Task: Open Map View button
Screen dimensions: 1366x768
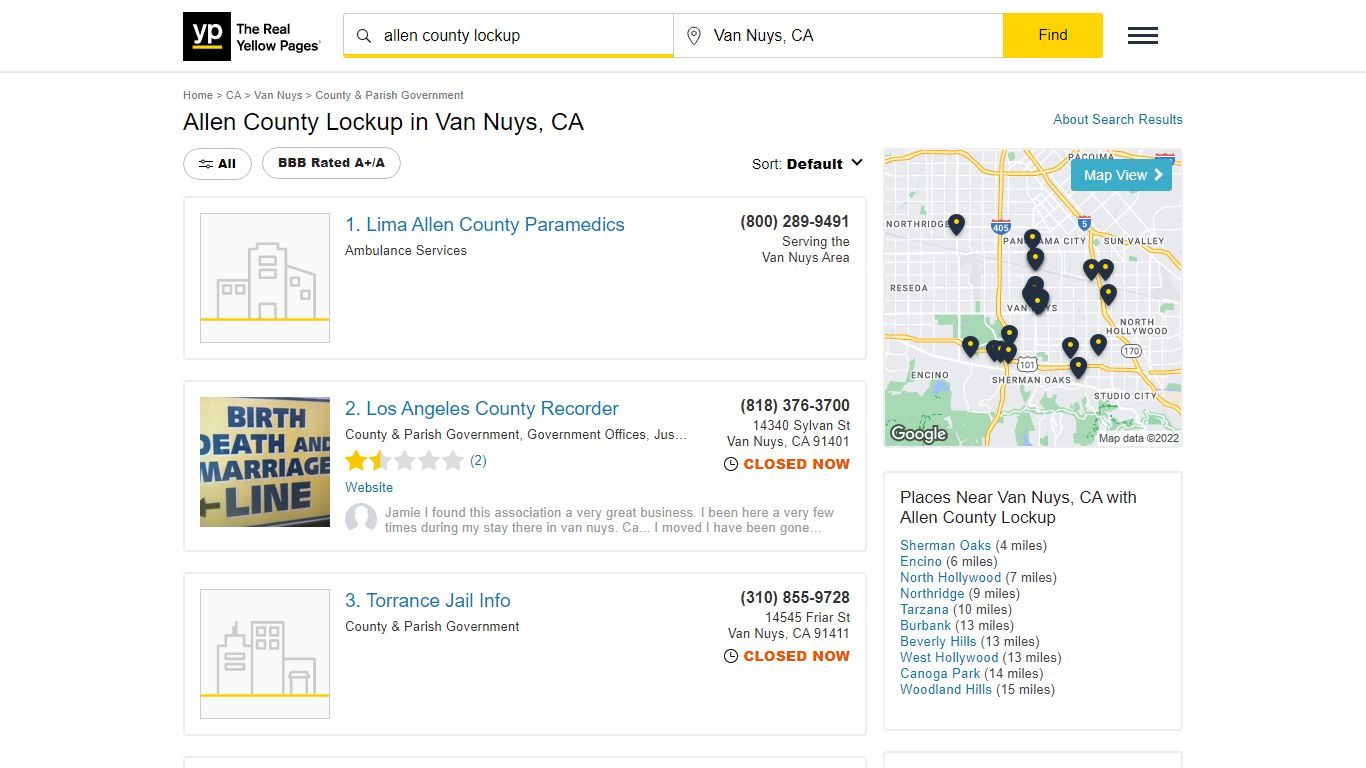Action: coord(1121,175)
